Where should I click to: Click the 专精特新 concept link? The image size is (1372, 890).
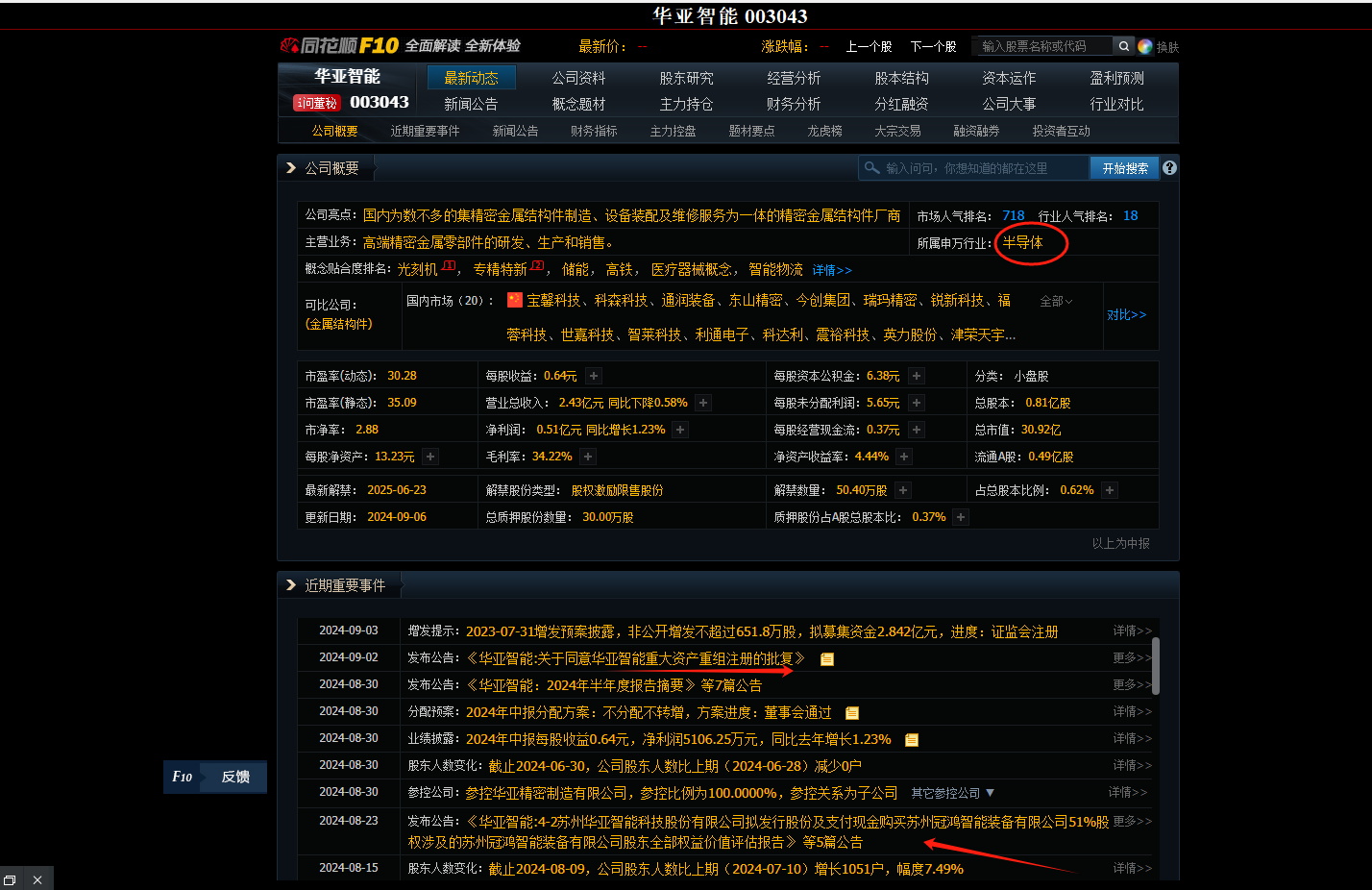[500, 270]
